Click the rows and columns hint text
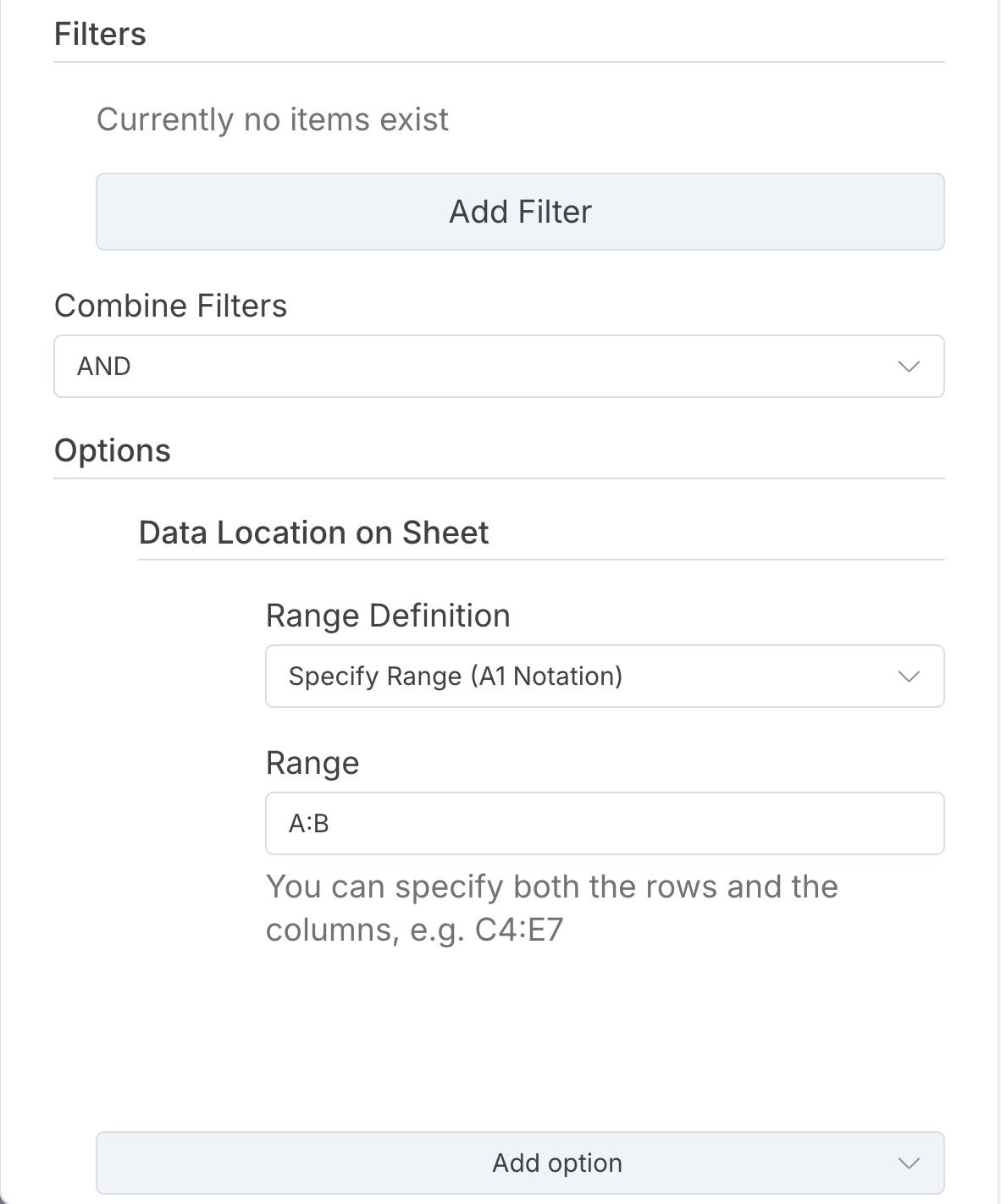This screenshot has width=1001, height=1204. (x=551, y=887)
